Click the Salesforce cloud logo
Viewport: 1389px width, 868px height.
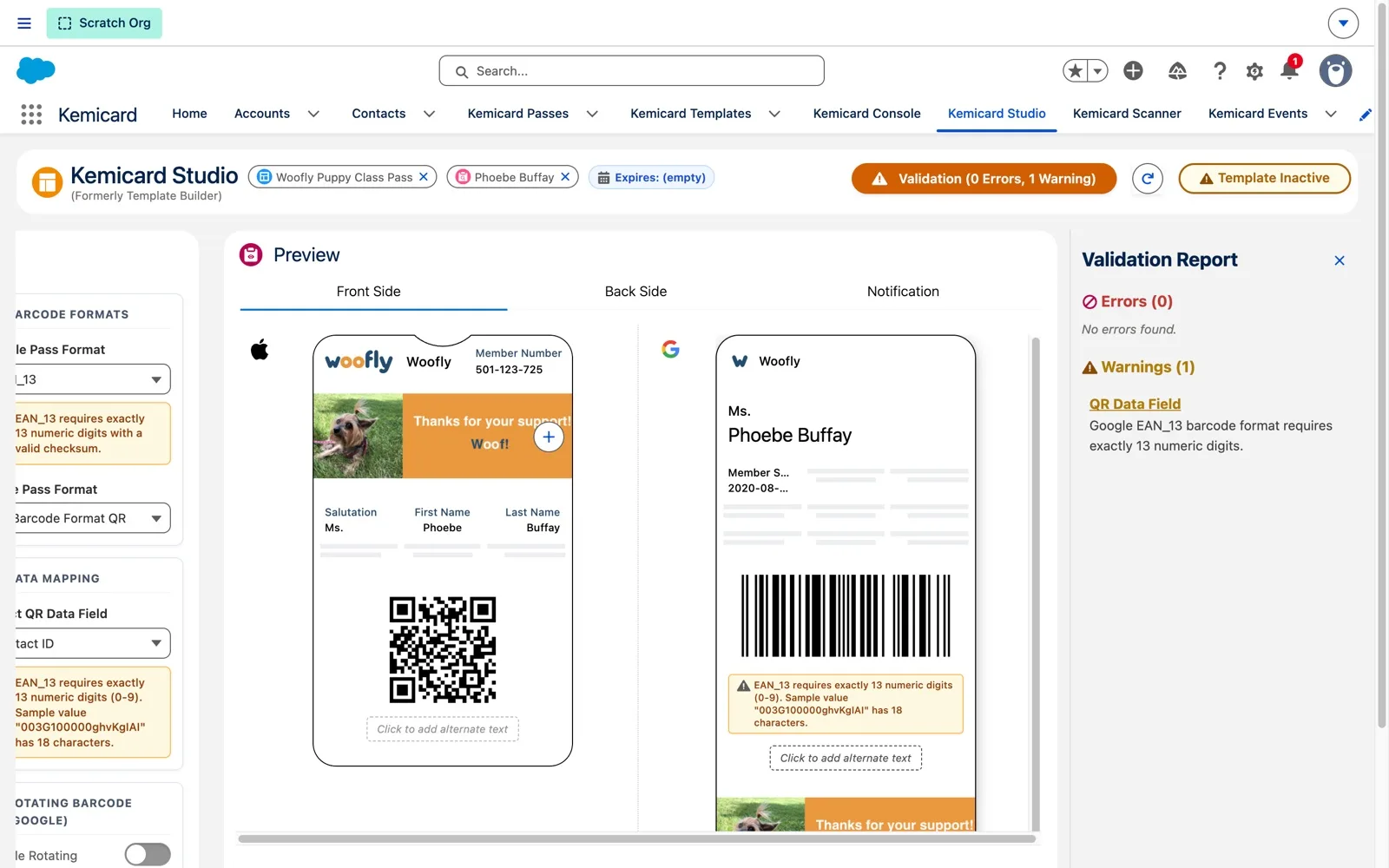[x=36, y=70]
